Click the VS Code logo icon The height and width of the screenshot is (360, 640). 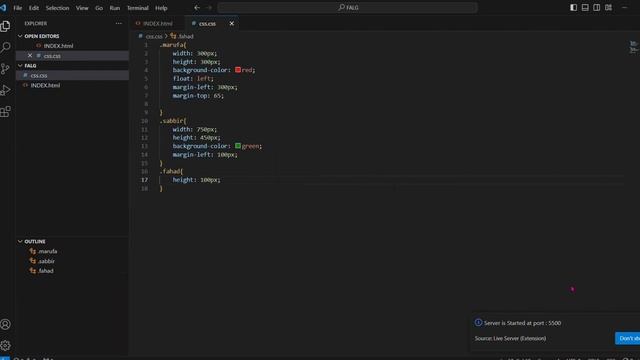tap(4, 7)
